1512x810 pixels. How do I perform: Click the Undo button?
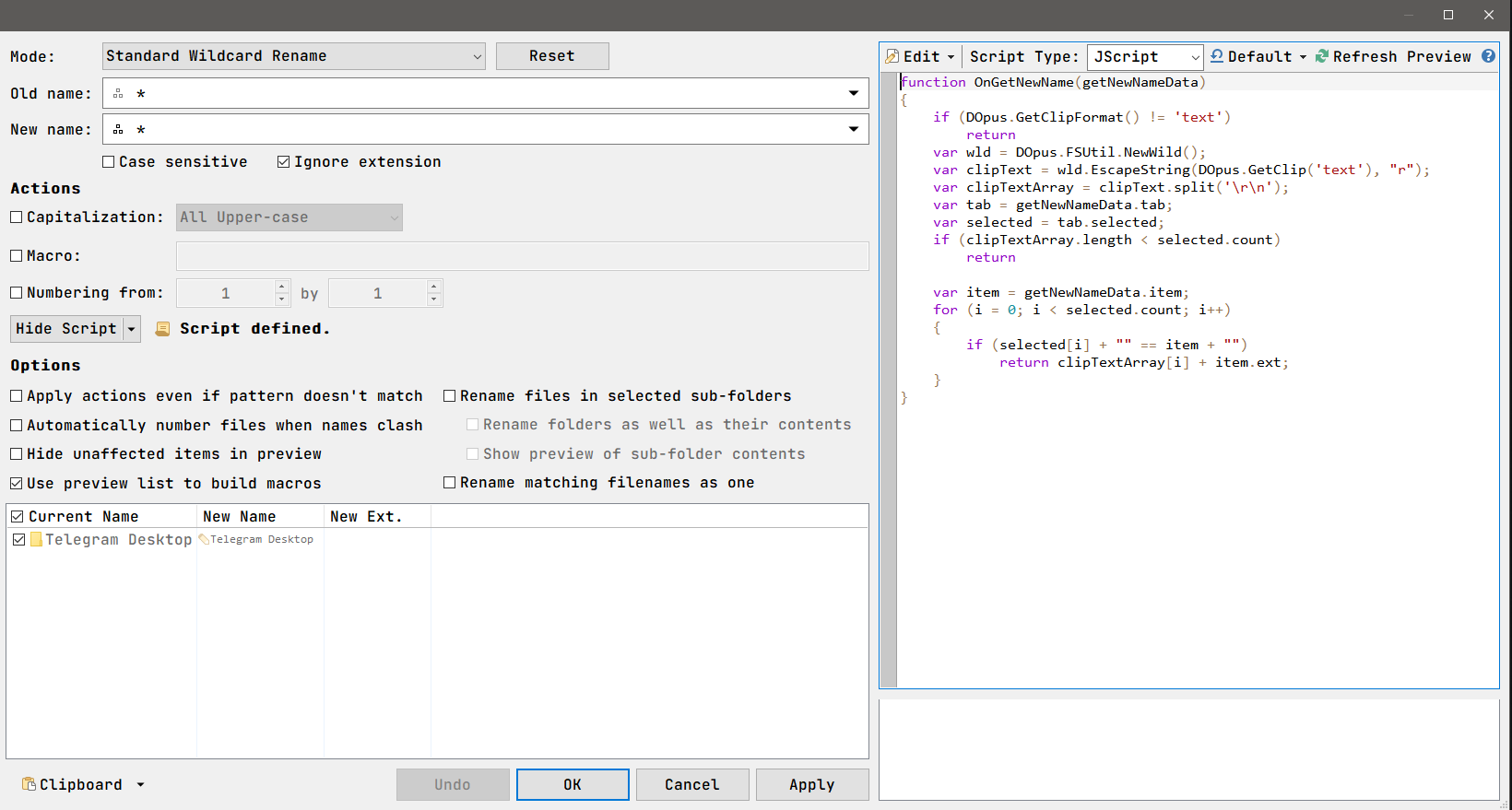[x=453, y=784]
